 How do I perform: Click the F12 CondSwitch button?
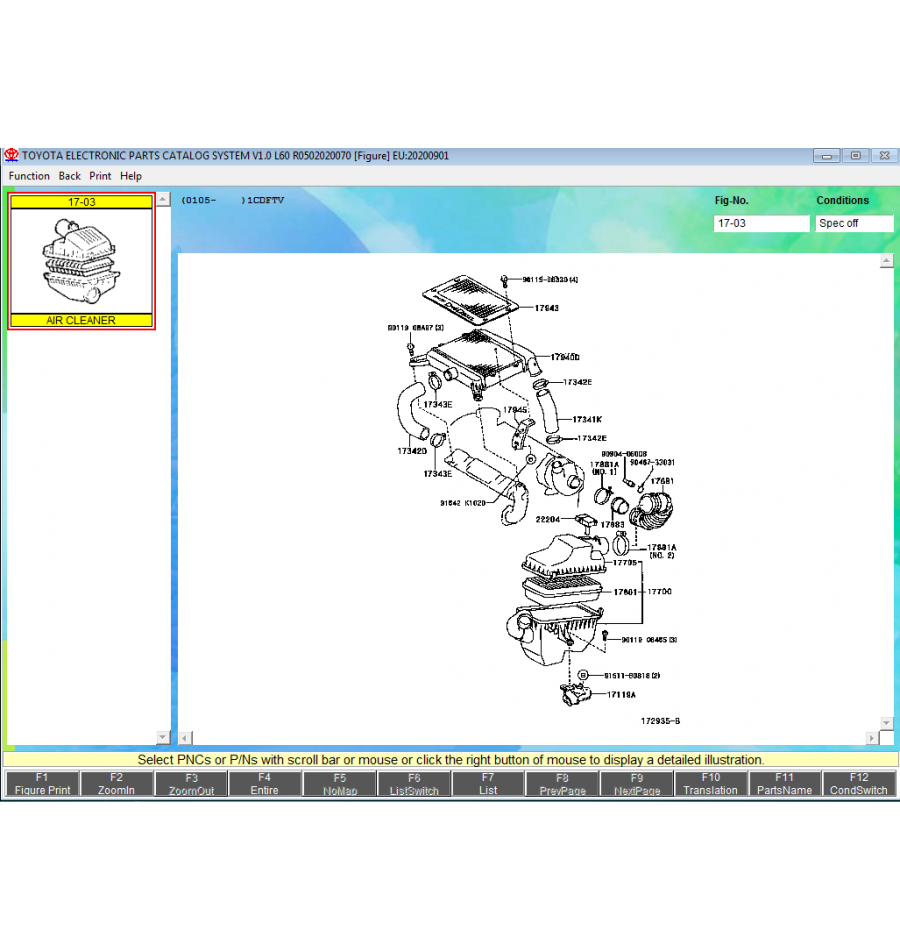(859, 784)
